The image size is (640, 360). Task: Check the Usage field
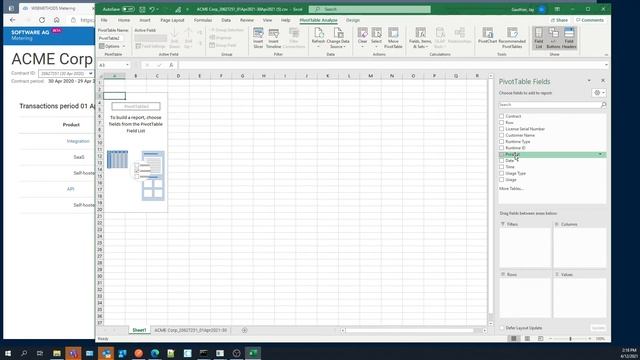point(502,180)
